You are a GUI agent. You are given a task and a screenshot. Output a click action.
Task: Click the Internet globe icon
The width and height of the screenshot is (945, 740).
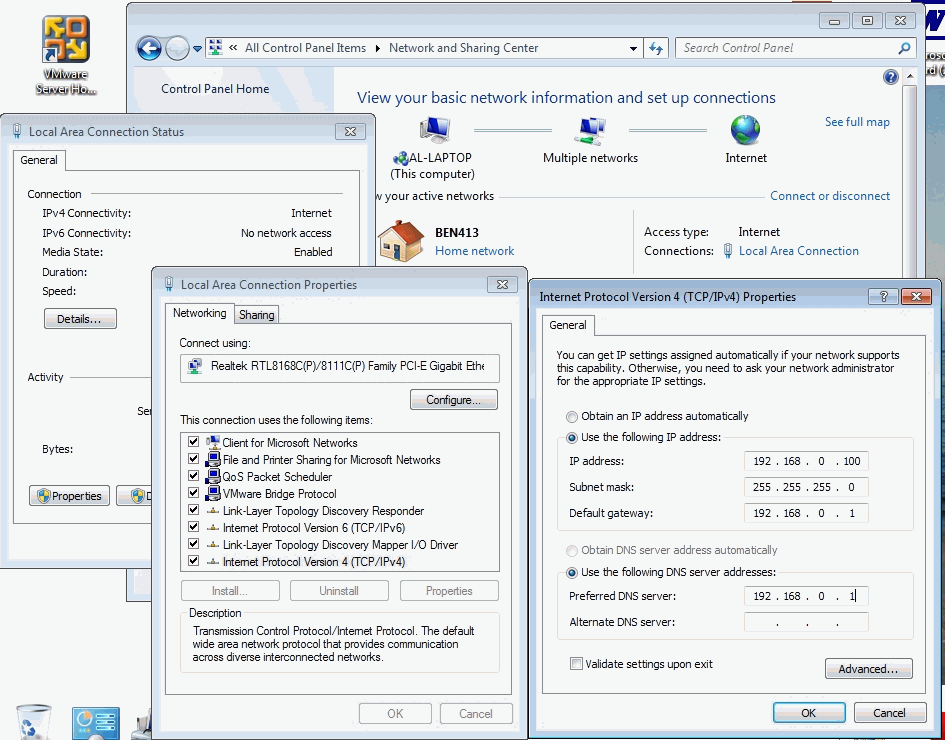[745, 130]
